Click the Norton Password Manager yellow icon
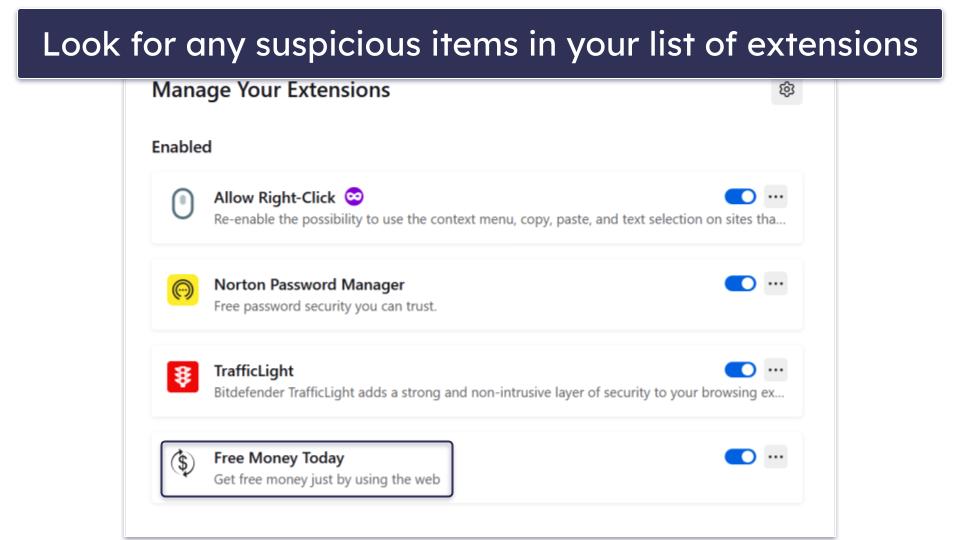The width and height of the screenshot is (960, 540). point(182,290)
